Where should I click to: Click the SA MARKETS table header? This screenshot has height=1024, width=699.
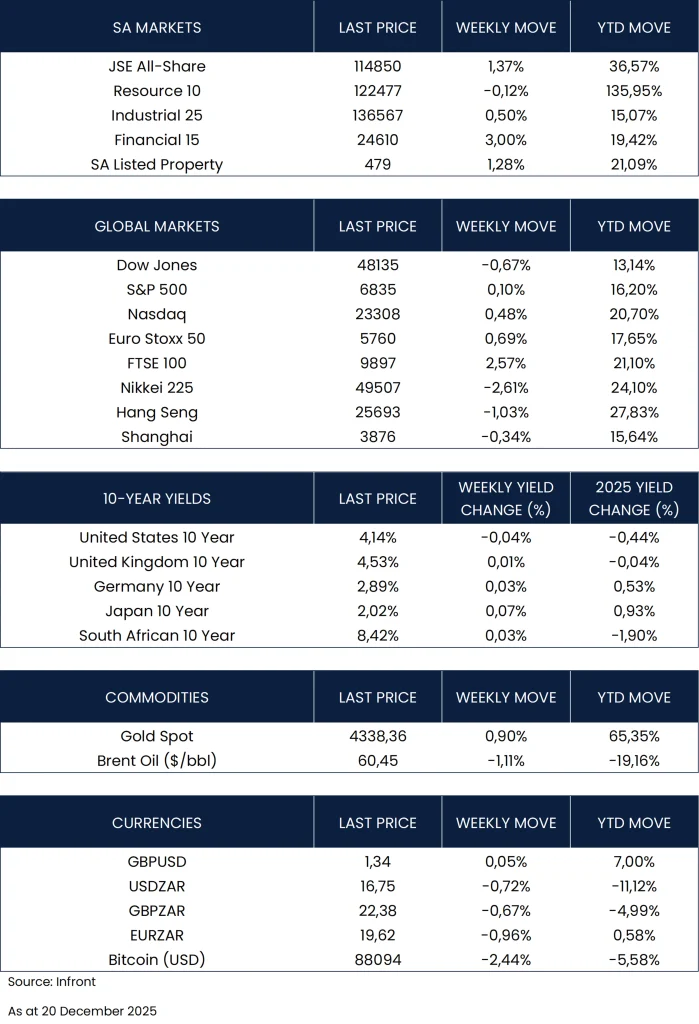click(x=156, y=28)
